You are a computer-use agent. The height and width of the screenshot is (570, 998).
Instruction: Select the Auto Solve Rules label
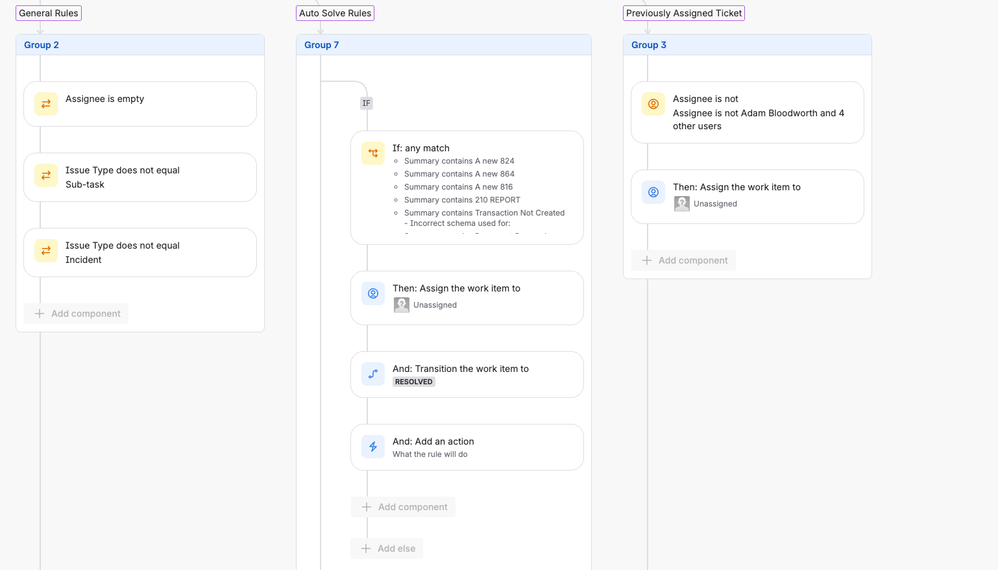coord(335,13)
